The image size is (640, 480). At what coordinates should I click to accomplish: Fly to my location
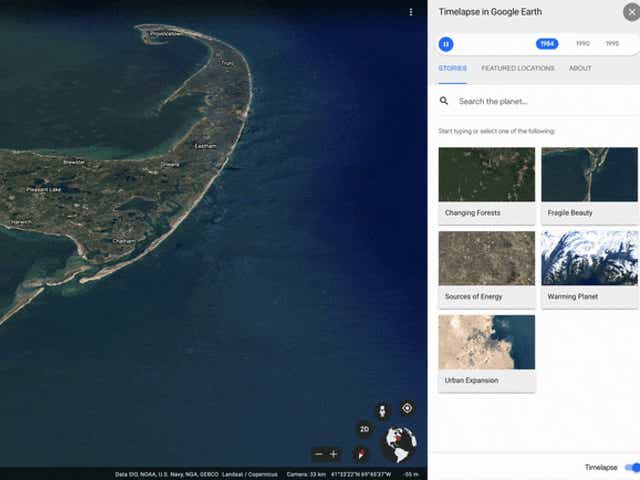click(x=407, y=408)
